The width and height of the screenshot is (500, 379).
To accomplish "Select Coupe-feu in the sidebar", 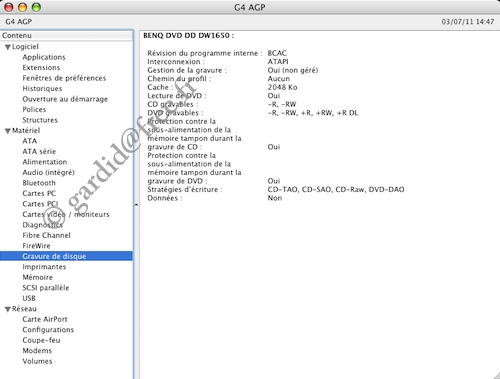I will click(41, 340).
